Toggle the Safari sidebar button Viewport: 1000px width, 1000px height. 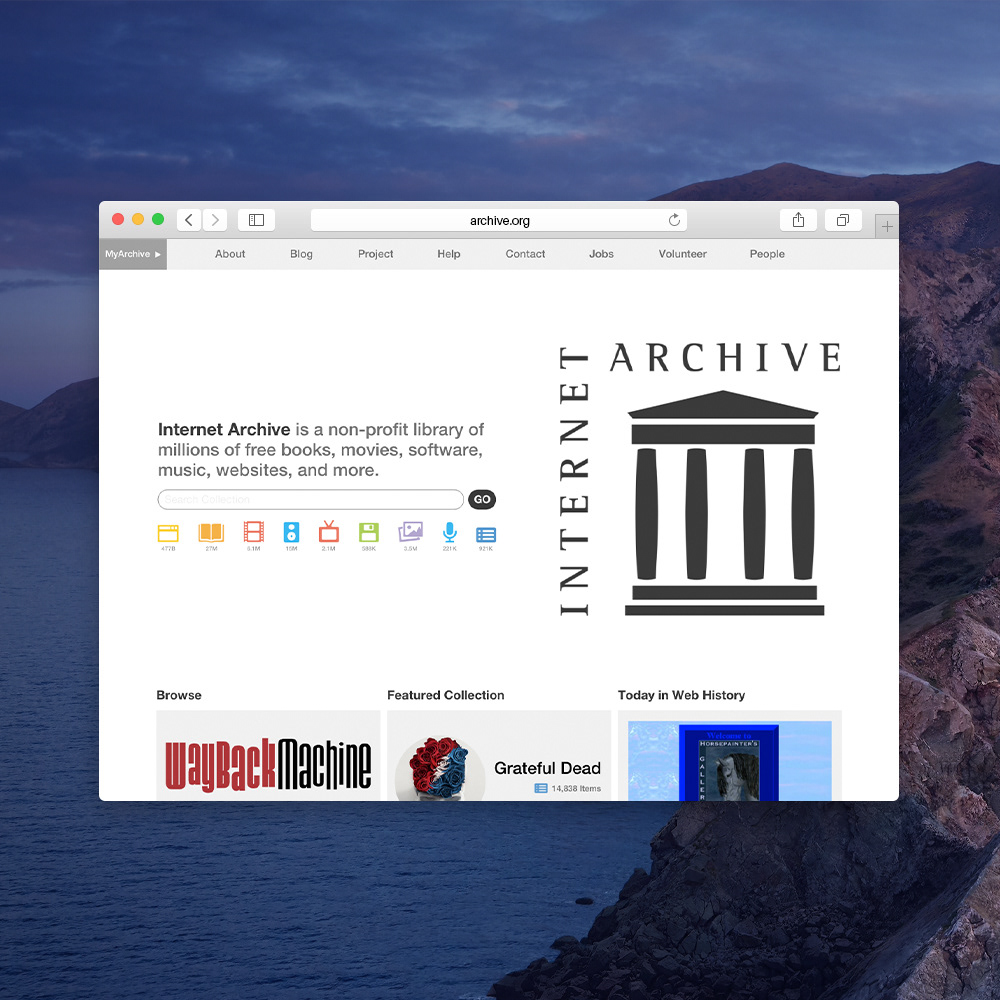point(256,220)
